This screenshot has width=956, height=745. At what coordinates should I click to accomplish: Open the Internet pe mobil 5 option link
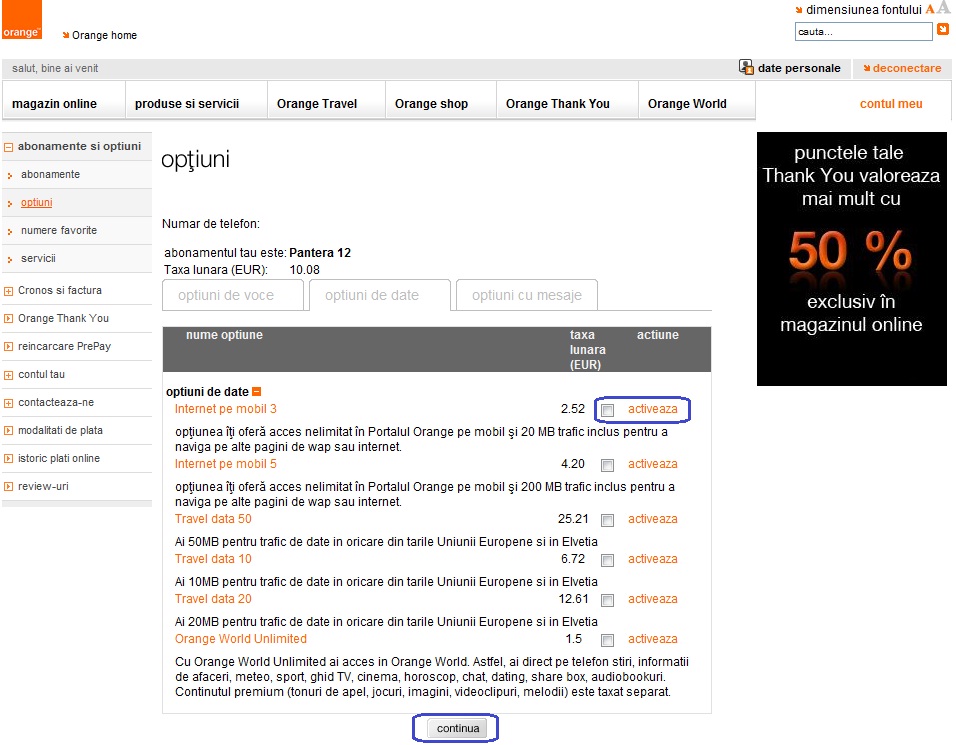226,464
